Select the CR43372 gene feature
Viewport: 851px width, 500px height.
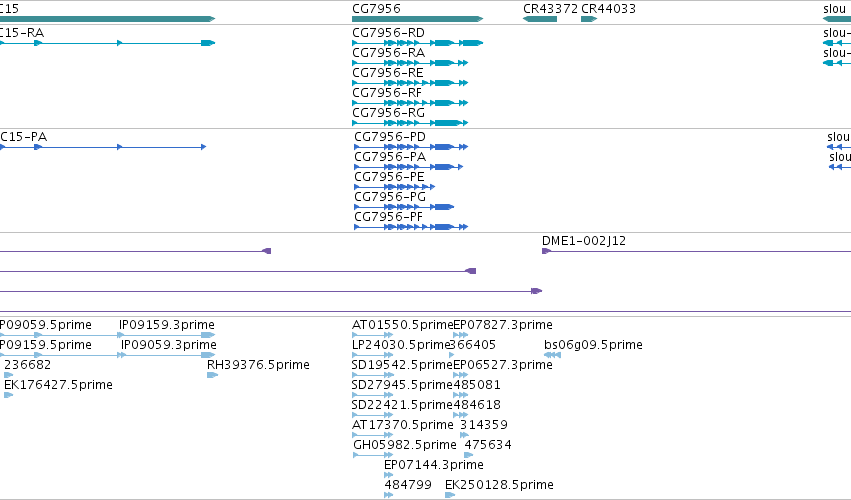tap(540, 19)
